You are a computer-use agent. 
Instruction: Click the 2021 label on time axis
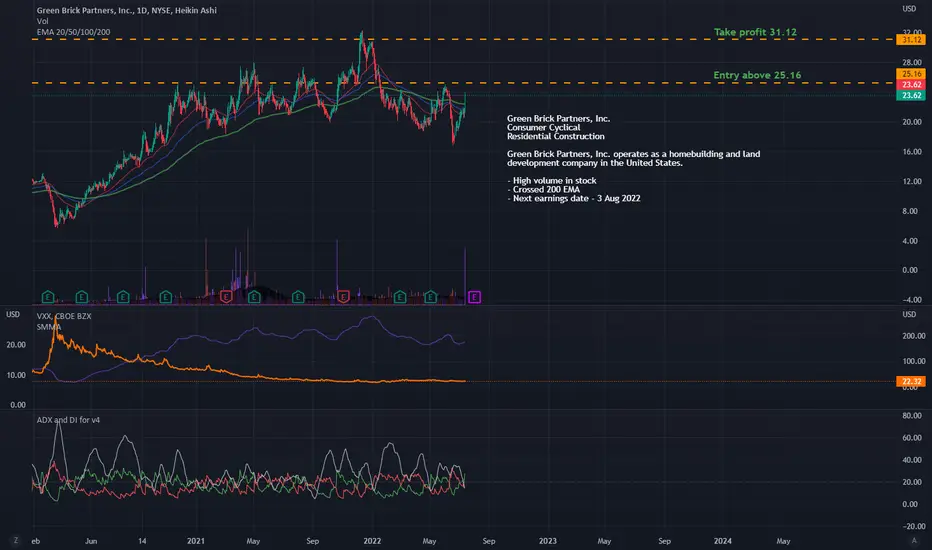pos(196,540)
